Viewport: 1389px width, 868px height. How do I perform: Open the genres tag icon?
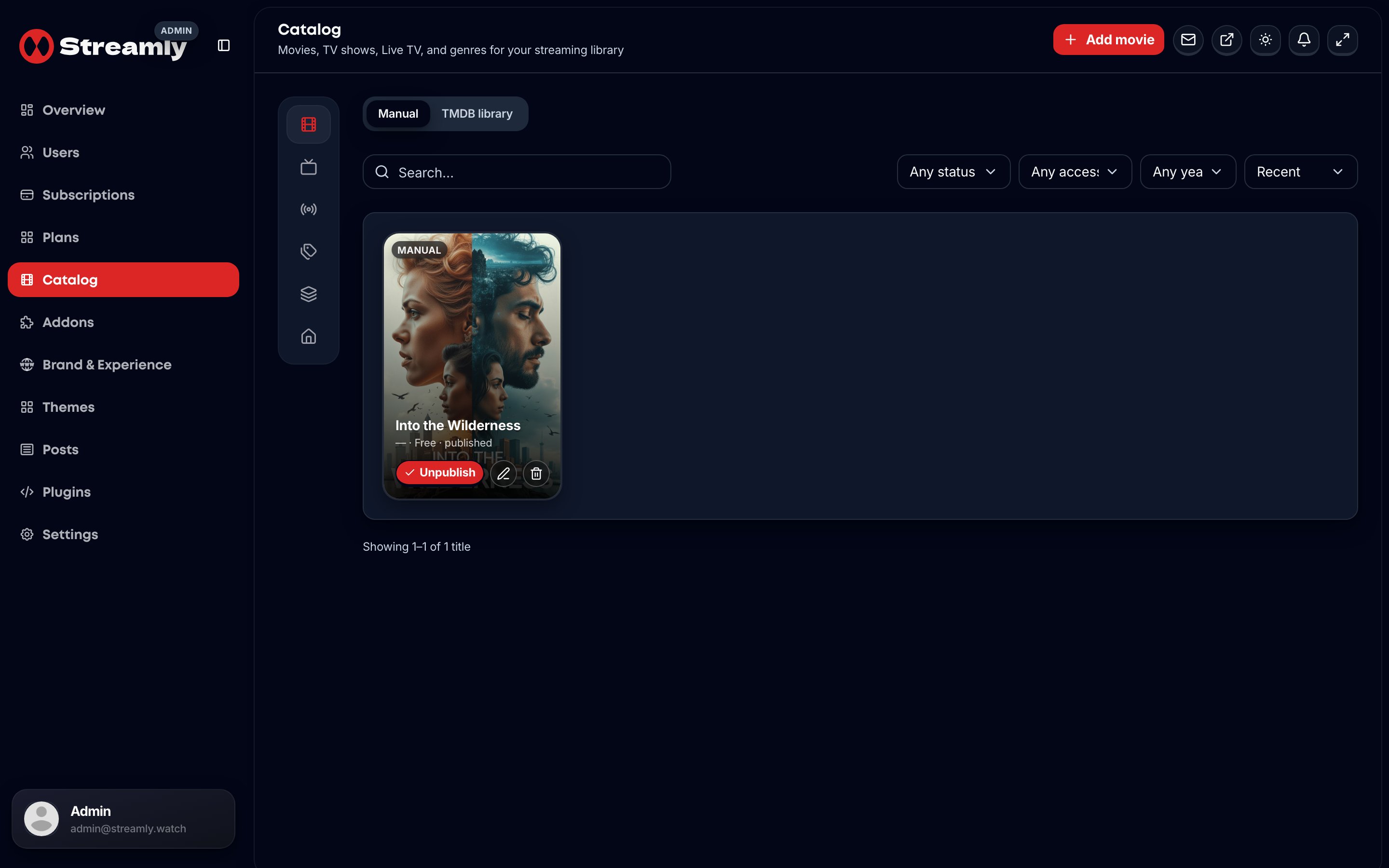(309, 251)
